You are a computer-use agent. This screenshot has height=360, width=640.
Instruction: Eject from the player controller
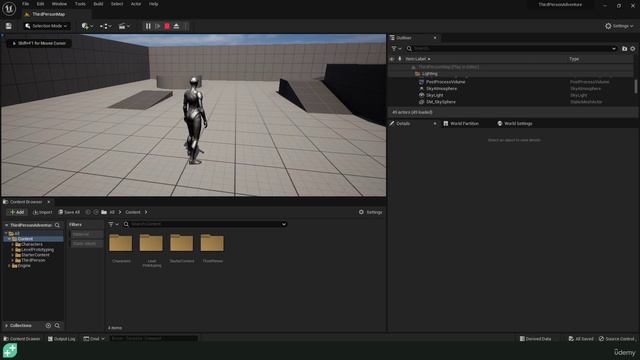pos(176,26)
